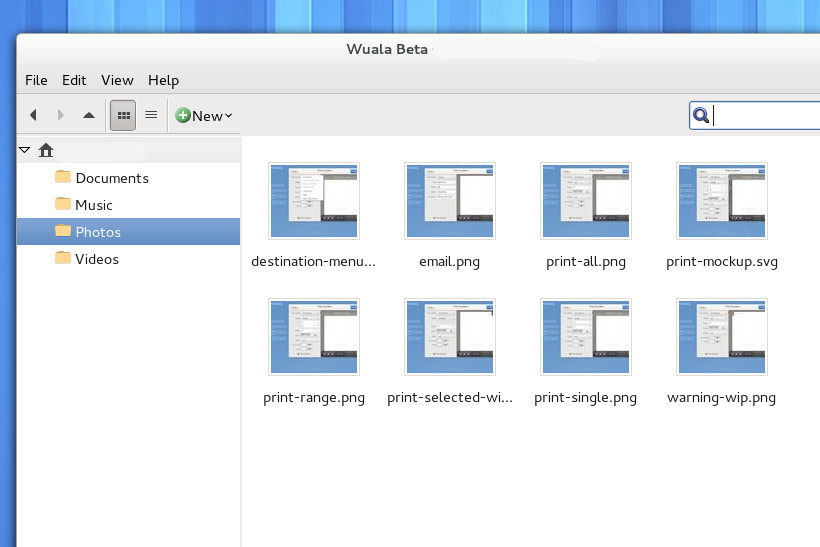
Task: Open the New dropdown menu
Action: pos(204,116)
